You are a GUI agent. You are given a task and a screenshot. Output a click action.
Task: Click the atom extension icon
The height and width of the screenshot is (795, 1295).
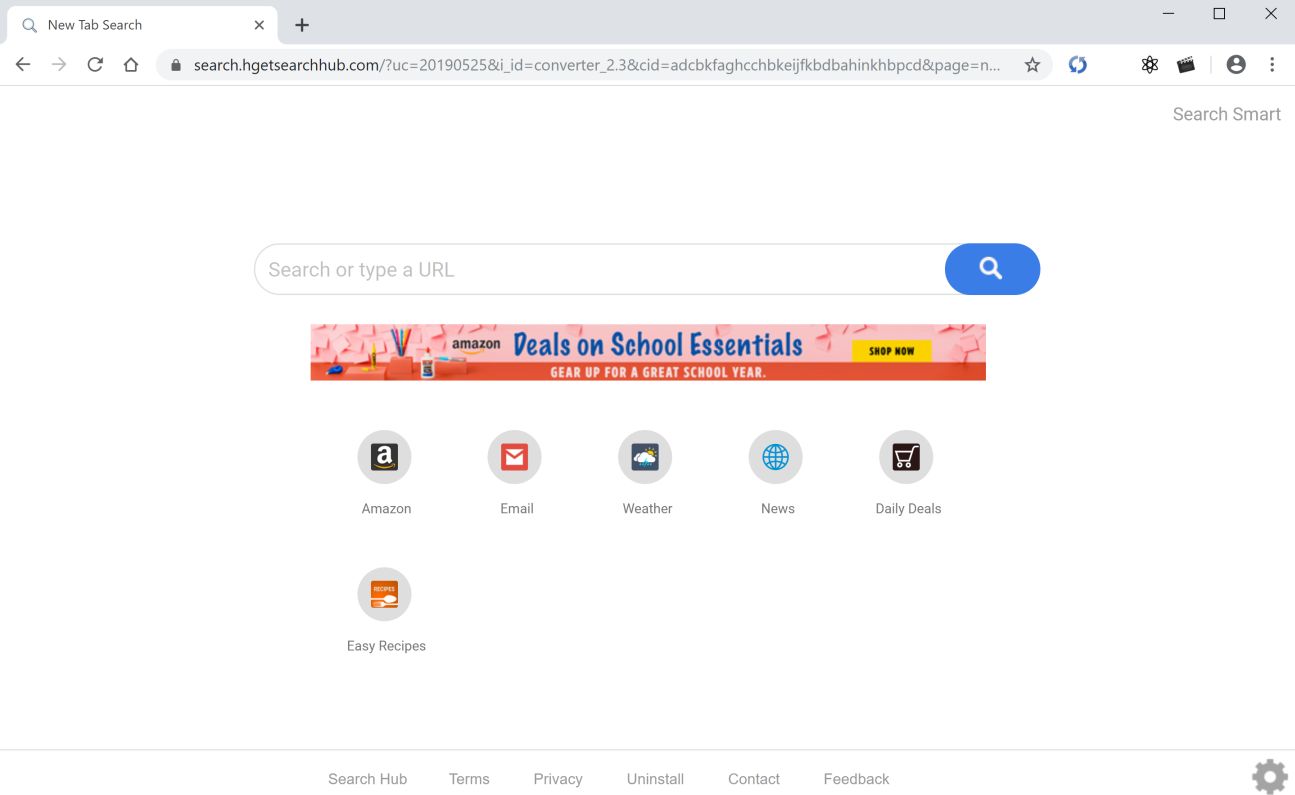(1150, 65)
